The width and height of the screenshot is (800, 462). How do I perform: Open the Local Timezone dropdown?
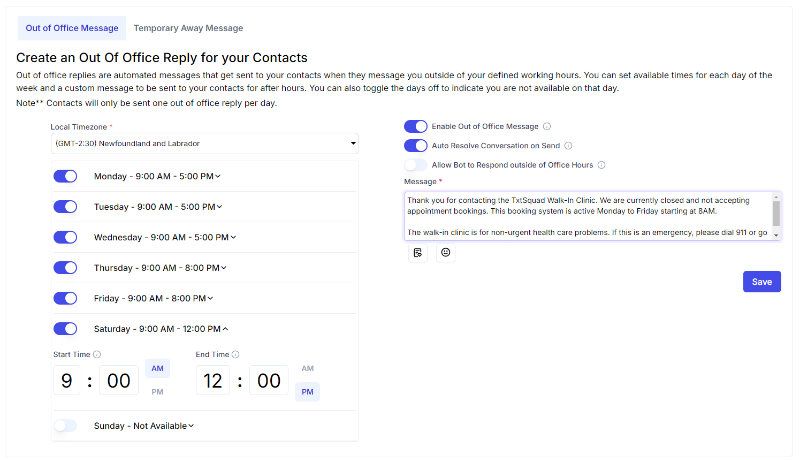[x=205, y=144]
